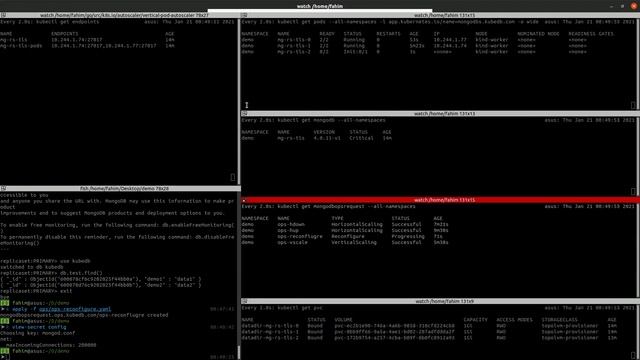
Task: Click scrollbar of the opsrequest pane
Action: click(x=638, y=250)
